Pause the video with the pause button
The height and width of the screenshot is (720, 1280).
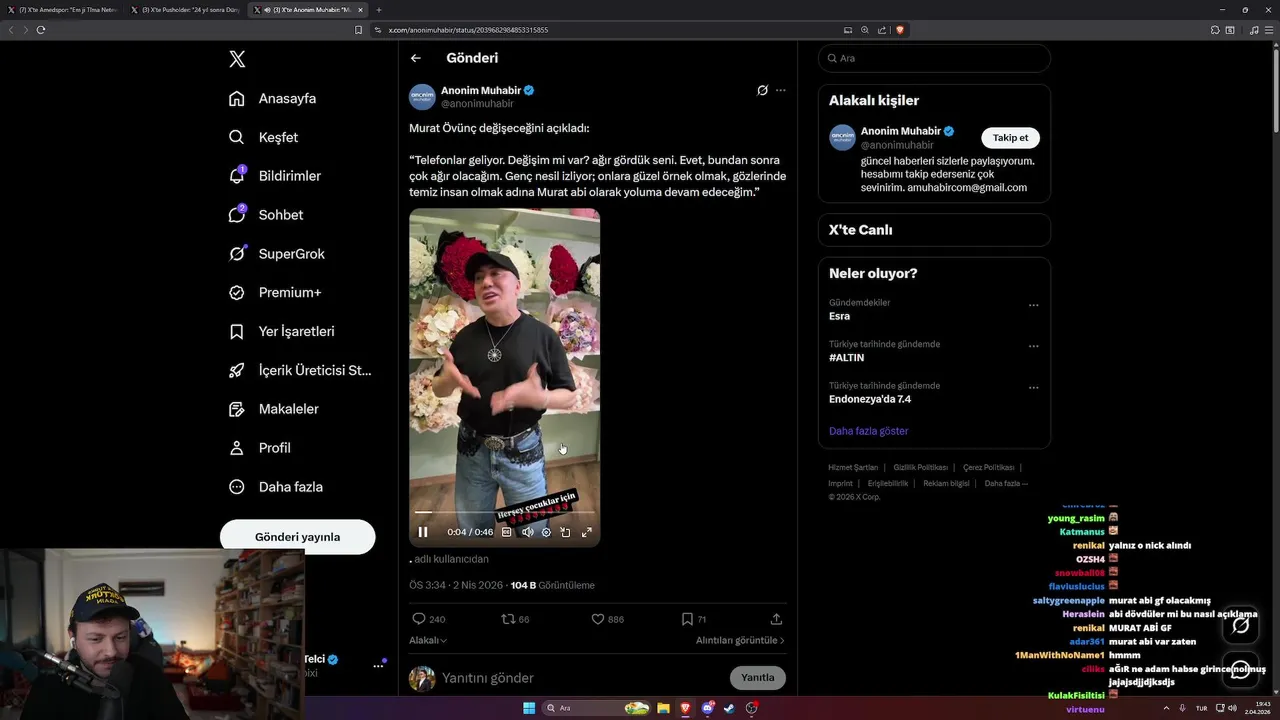coord(423,532)
